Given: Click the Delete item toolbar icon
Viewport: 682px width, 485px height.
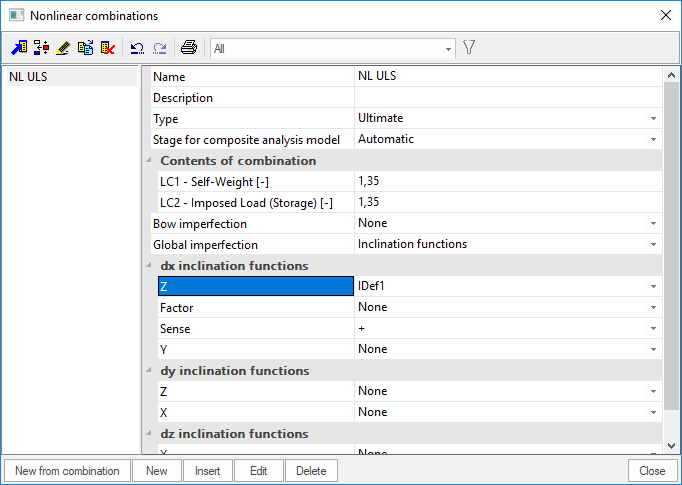Looking at the screenshot, I should (107, 47).
